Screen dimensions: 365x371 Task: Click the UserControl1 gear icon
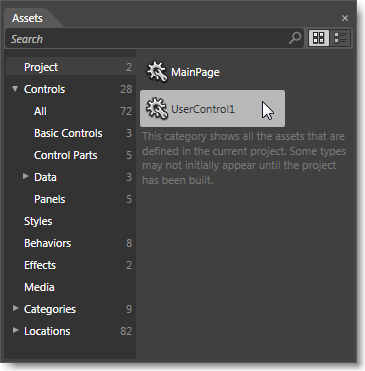(157, 108)
